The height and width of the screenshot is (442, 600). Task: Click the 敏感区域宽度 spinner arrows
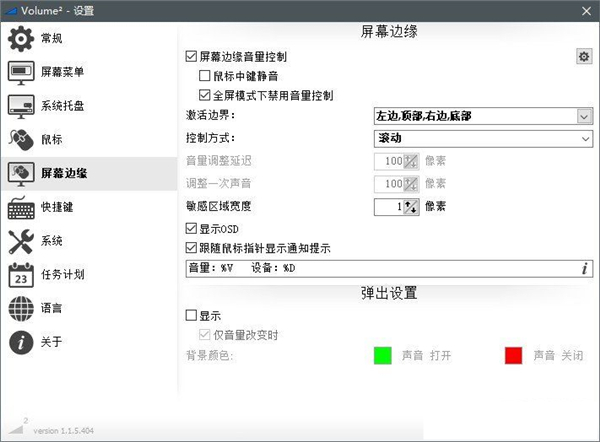click(411, 207)
